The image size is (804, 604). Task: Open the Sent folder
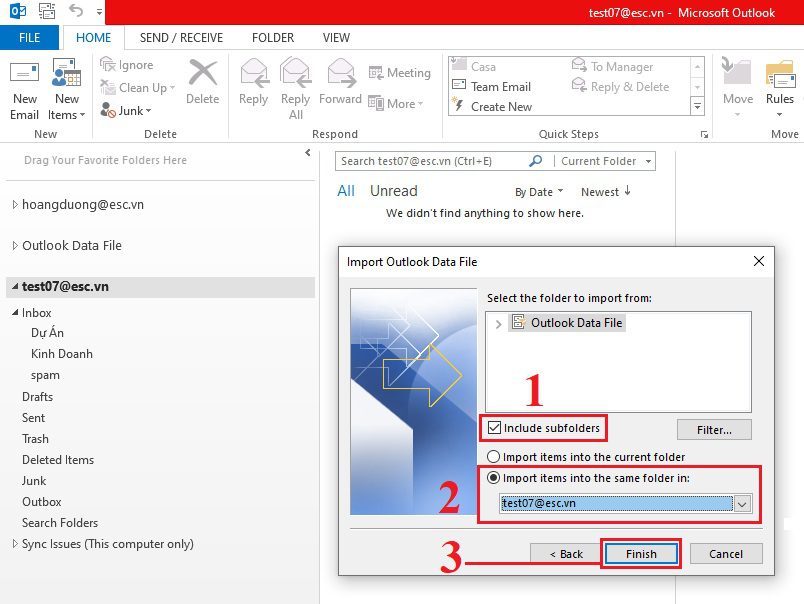33,418
